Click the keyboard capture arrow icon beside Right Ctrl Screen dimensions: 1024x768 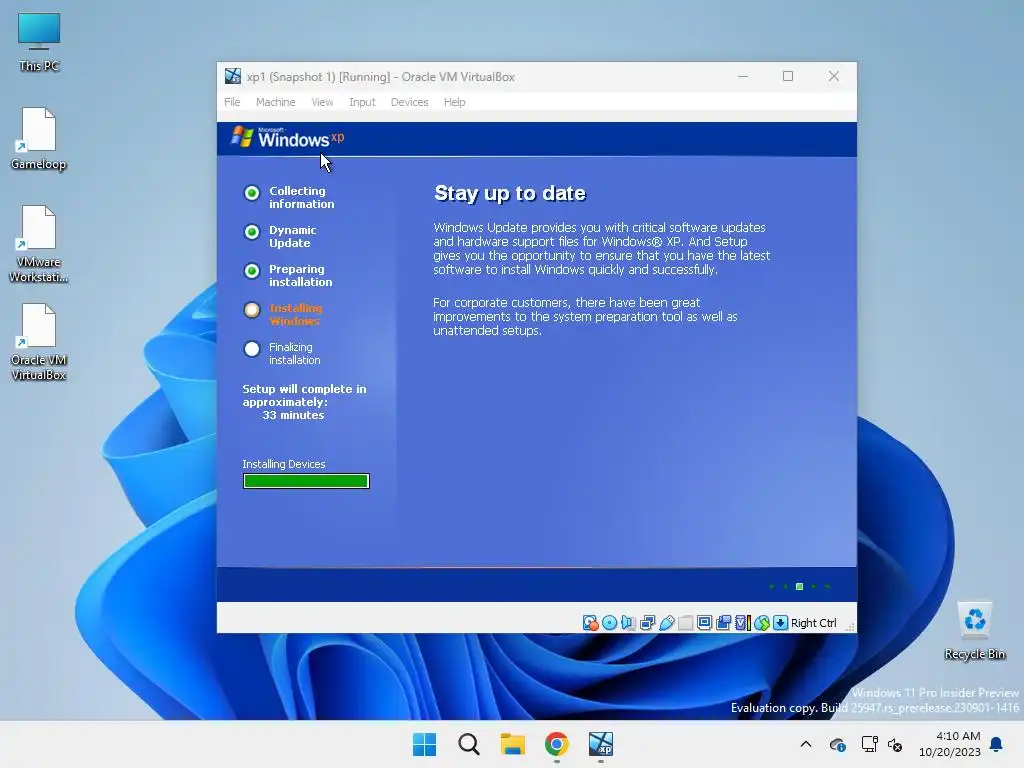[x=780, y=623]
